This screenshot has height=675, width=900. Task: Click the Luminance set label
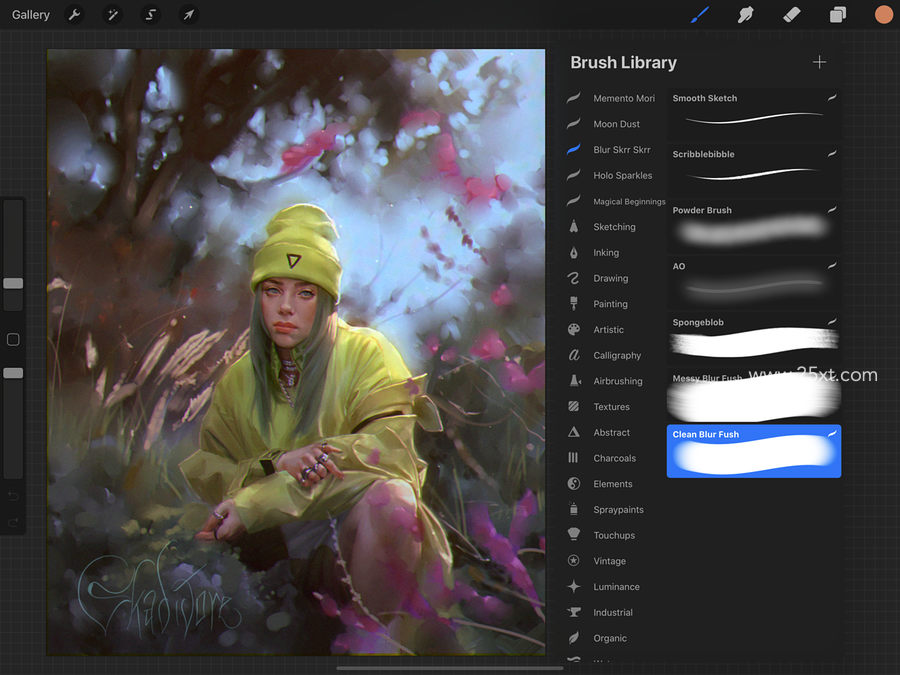[616, 587]
